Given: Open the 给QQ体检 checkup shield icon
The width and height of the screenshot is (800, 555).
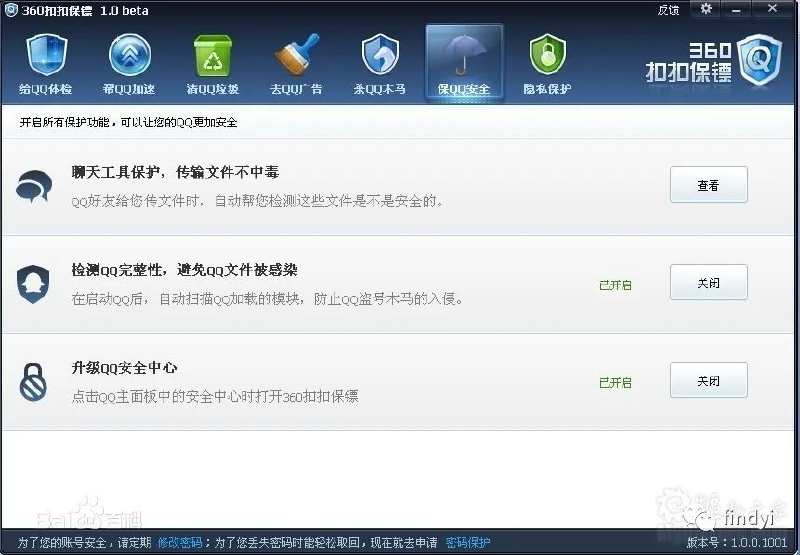Looking at the screenshot, I should [46, 55].
